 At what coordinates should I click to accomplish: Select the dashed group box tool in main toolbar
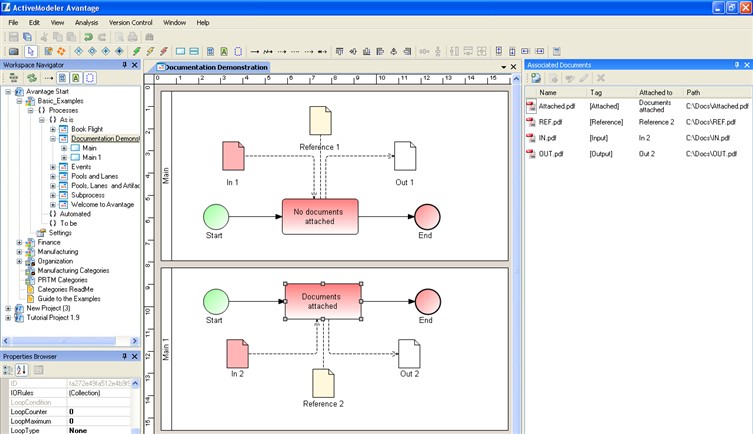[238, 51]
